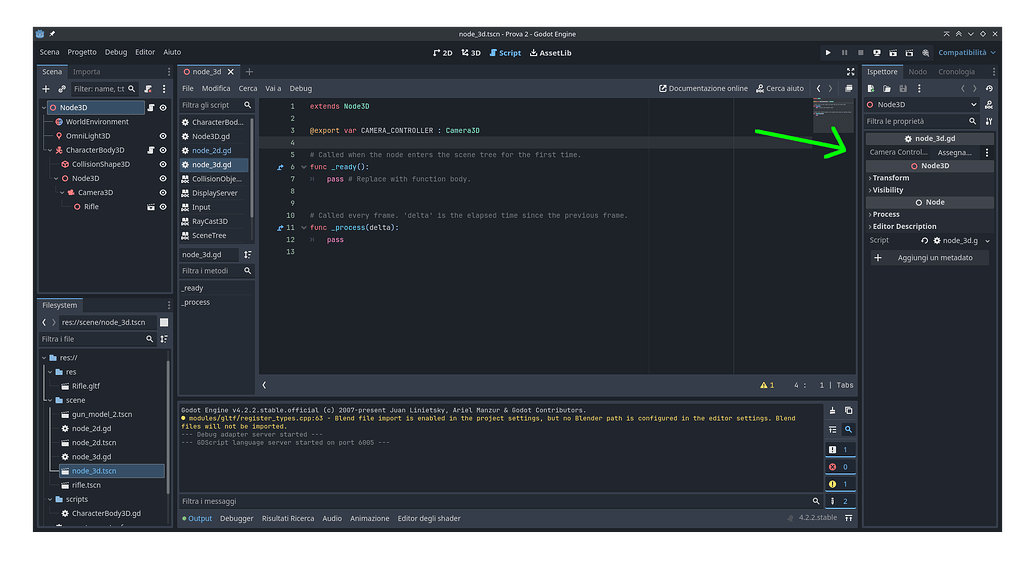Click Documentazione online link
This screenshot has width=1035, height=570.
[703, 88]
